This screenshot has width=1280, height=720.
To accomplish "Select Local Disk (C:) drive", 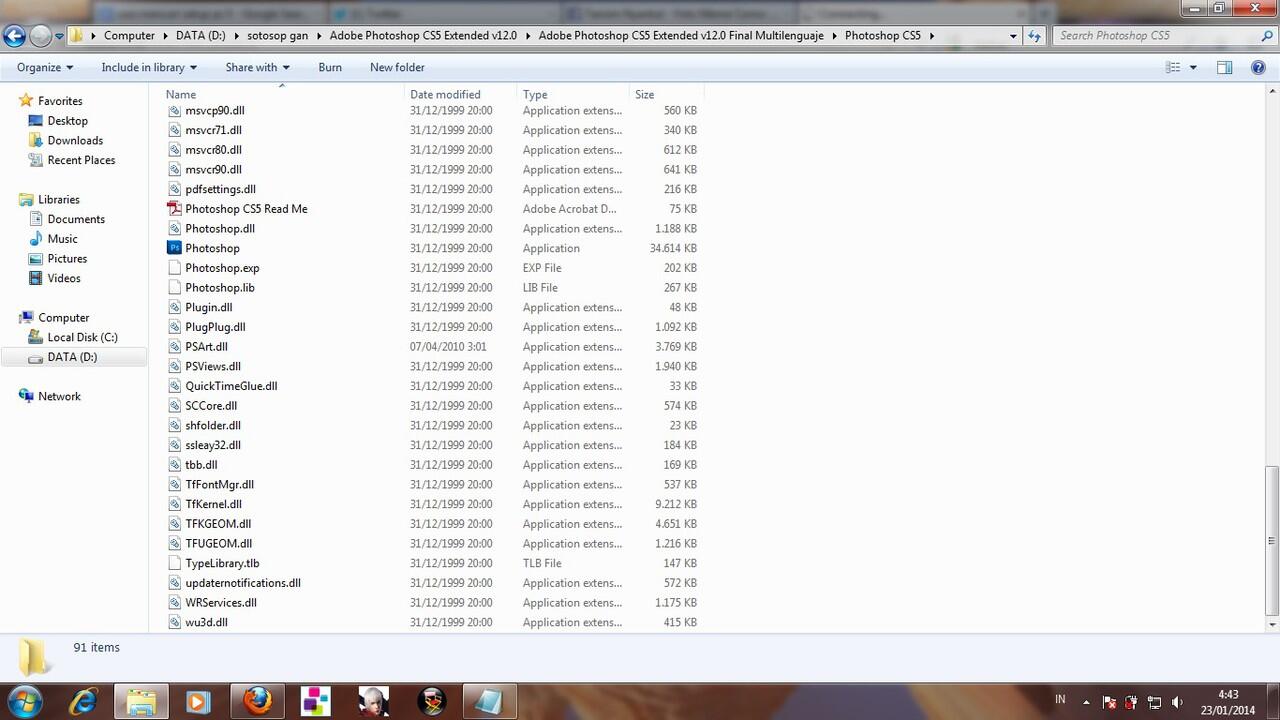I will tap(82, 337).
